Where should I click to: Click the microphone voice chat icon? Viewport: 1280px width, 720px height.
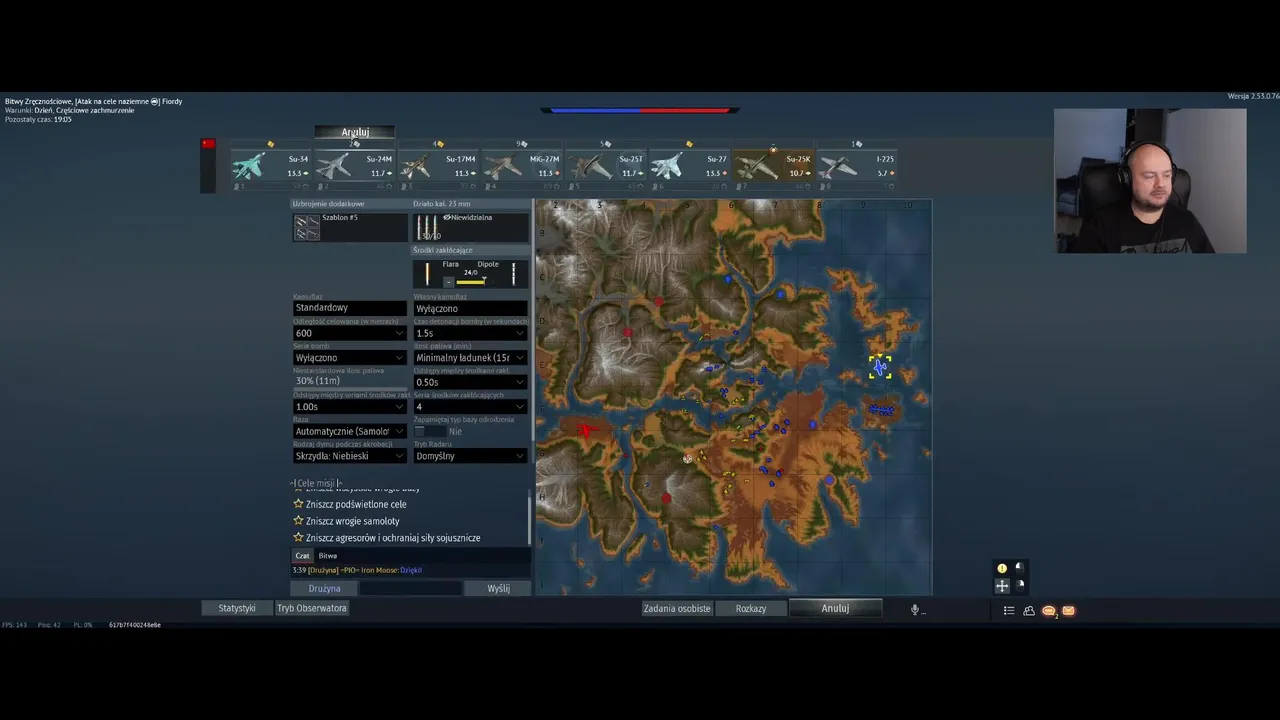click(915, 610)
